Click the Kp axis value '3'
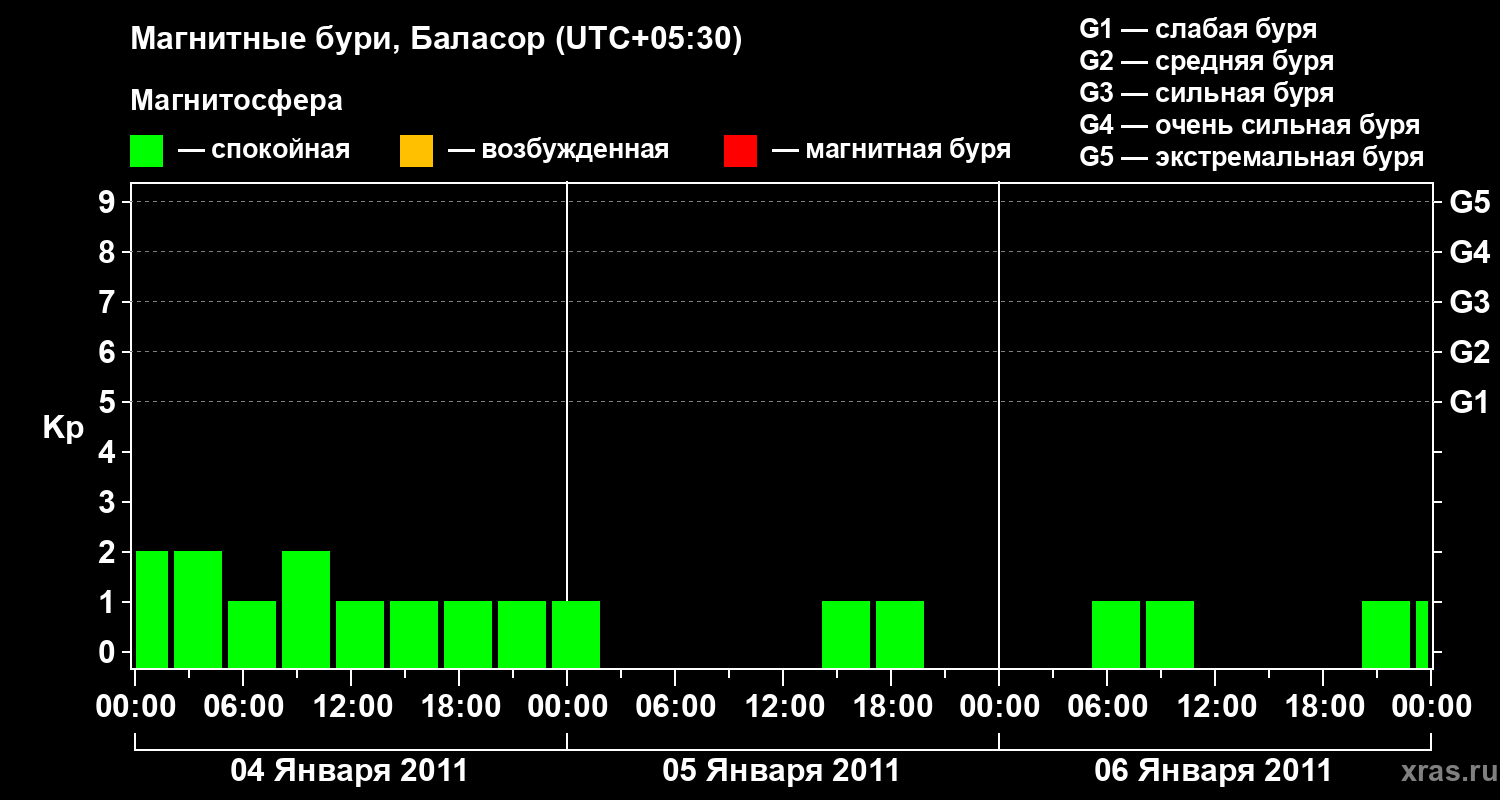This screenshot has width=1500, height=800. (109, 502)
